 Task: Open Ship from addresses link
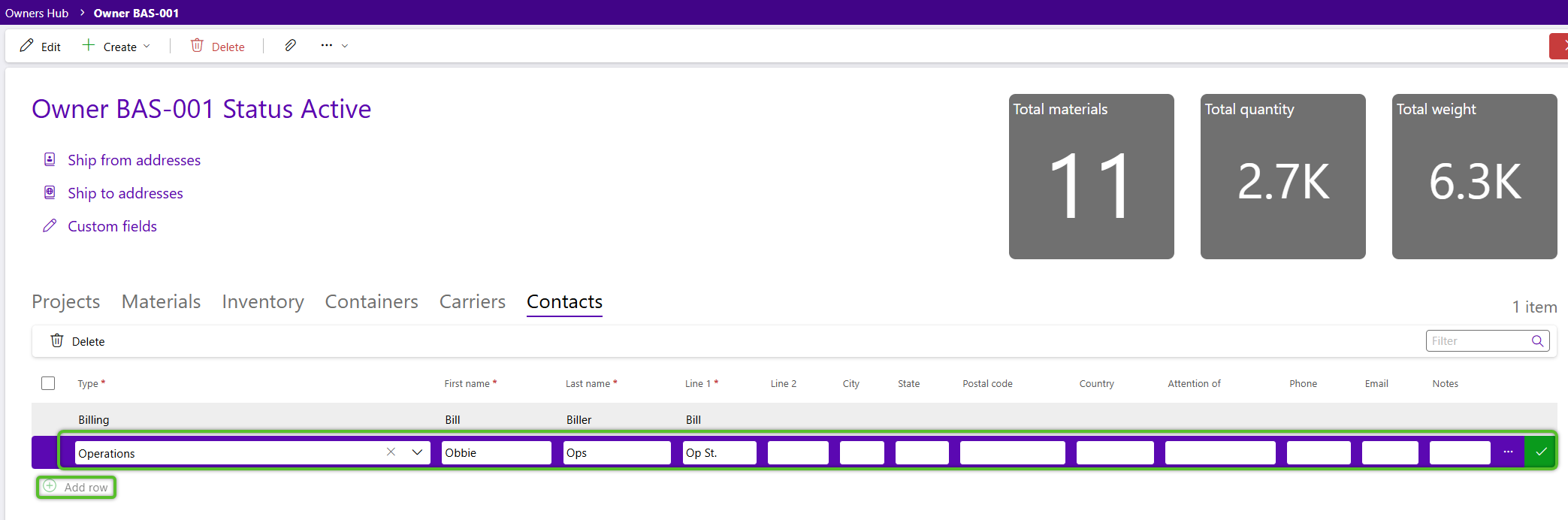point(134,160)
